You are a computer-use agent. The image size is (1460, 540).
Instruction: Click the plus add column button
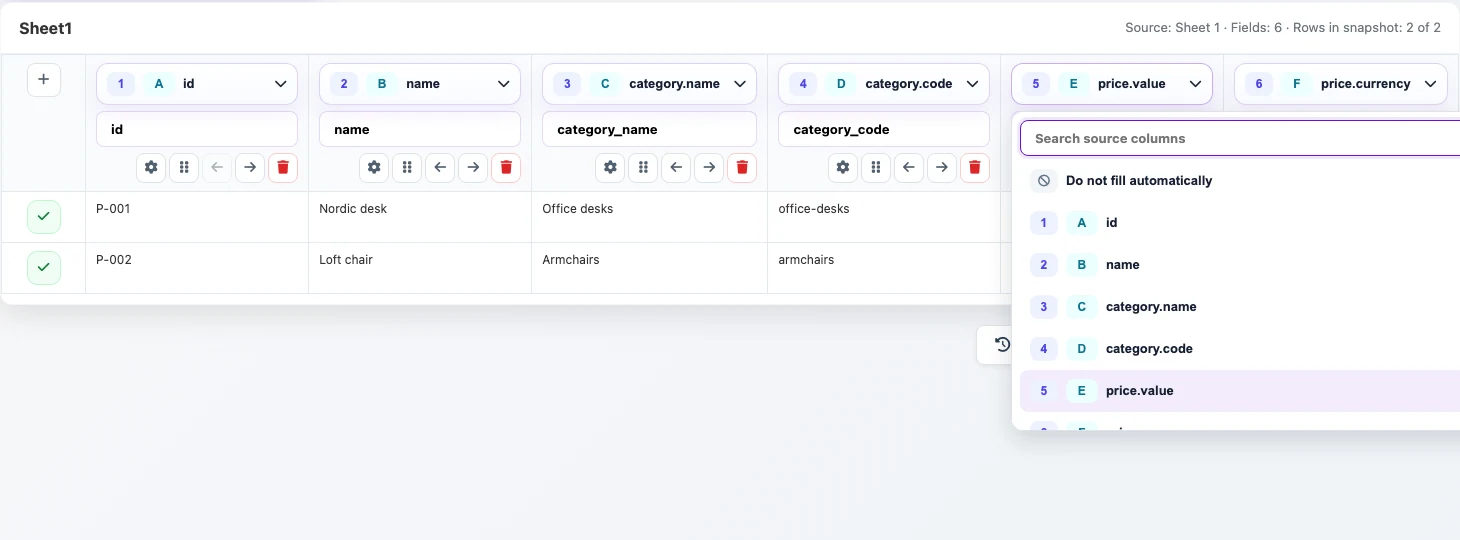click(x=43, y=80)
